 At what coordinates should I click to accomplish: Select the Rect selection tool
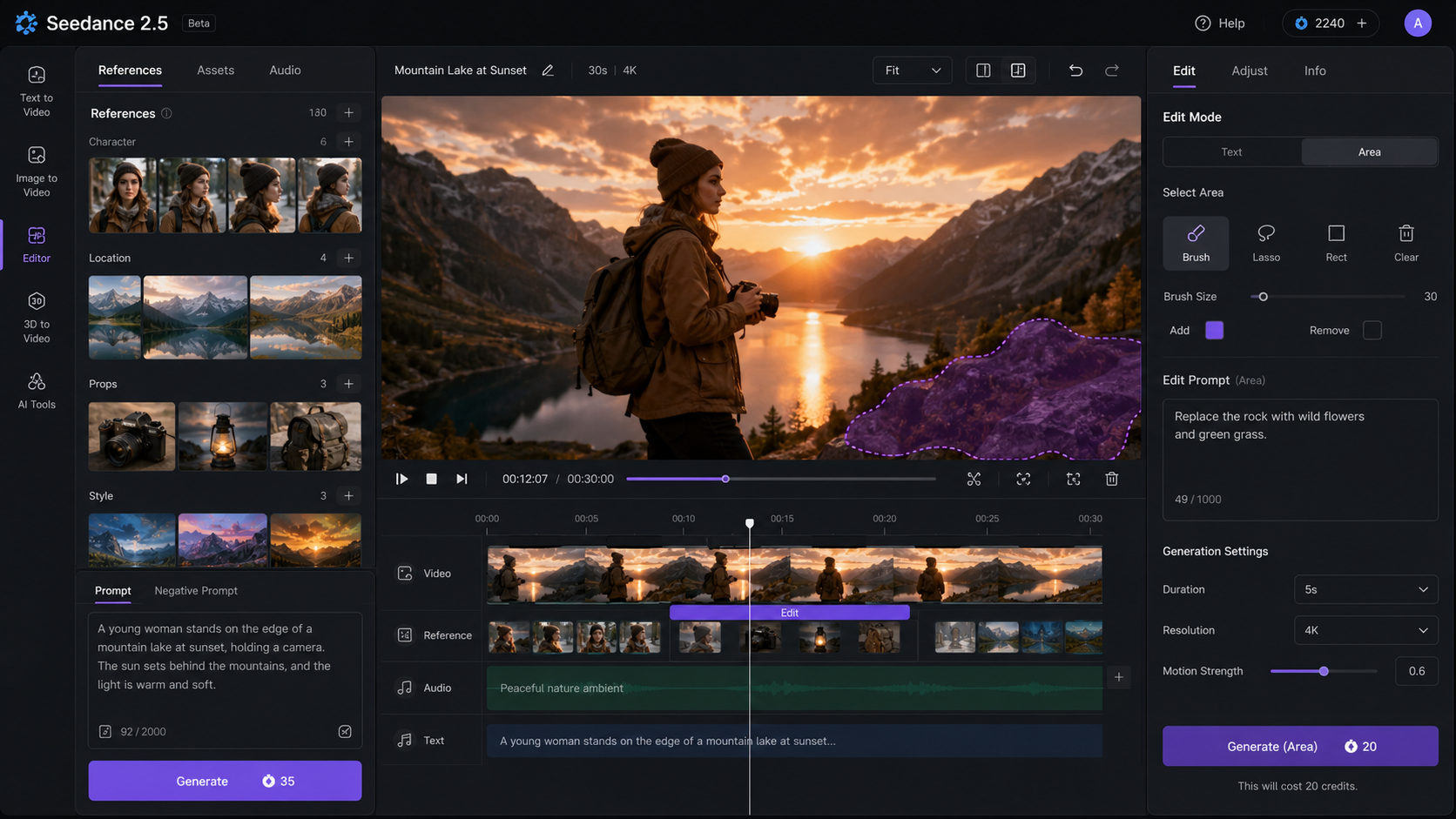point(1336,243)
